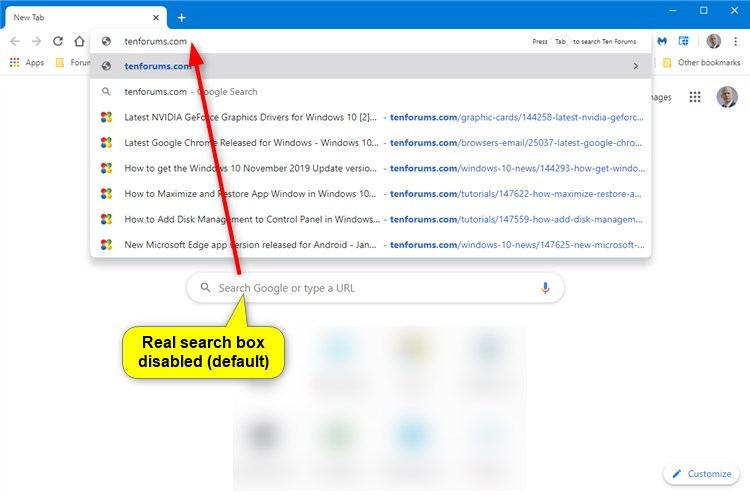Select the New Tab tab
Viewport: 750px width, 495px height.
86,18
